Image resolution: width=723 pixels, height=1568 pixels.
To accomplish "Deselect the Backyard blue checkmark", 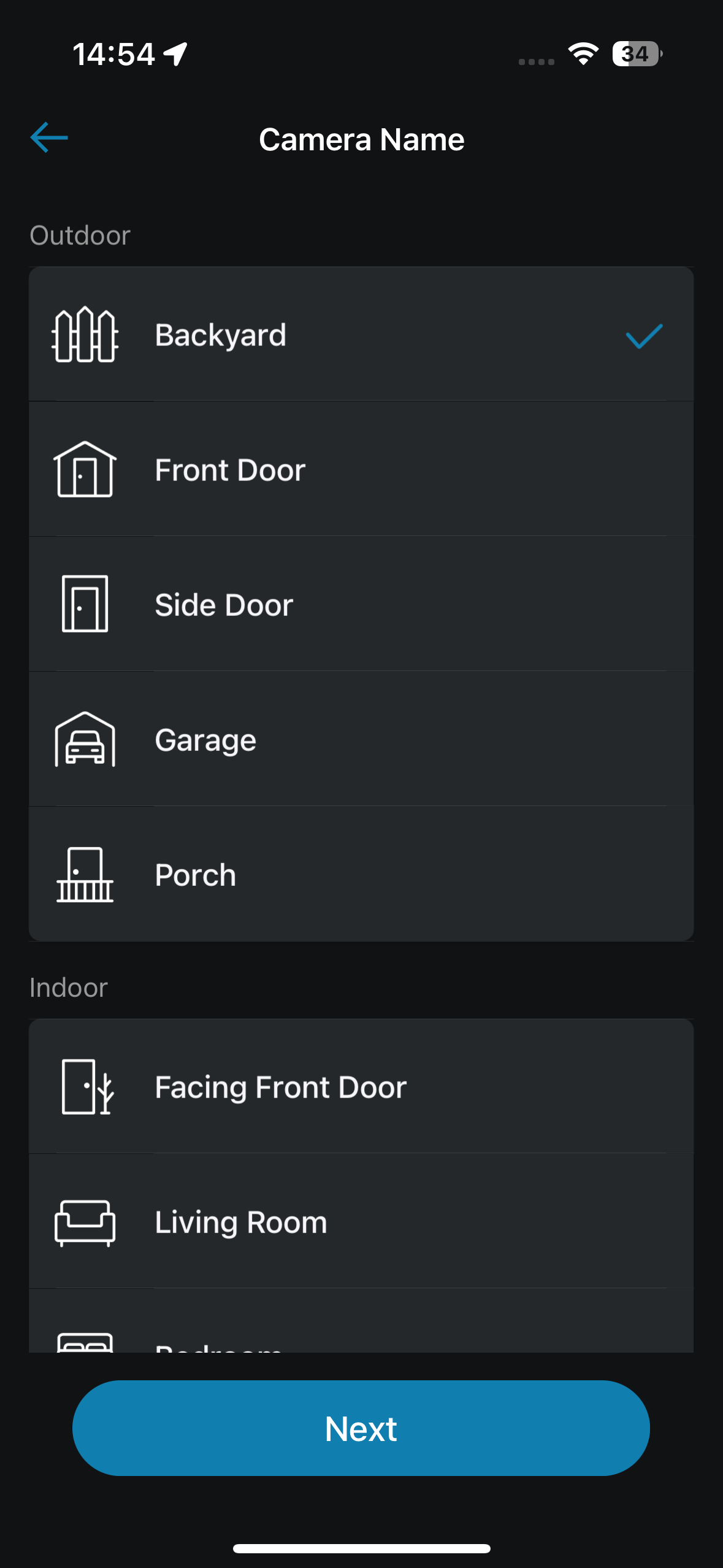I will point(644,336).
